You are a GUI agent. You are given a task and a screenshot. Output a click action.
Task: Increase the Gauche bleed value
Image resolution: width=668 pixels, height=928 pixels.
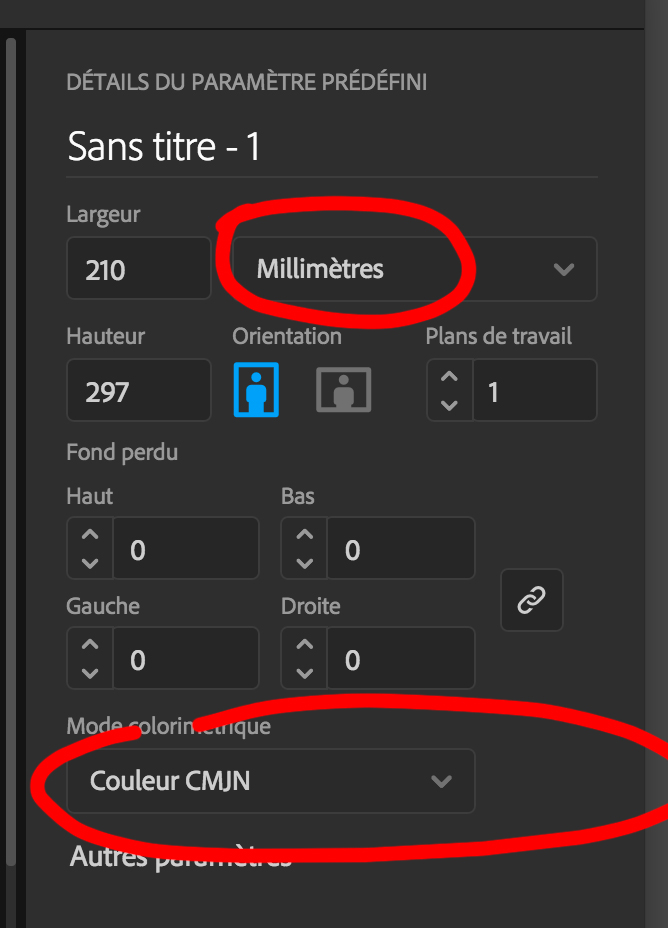pyautogui.click(x=90, y=646)
